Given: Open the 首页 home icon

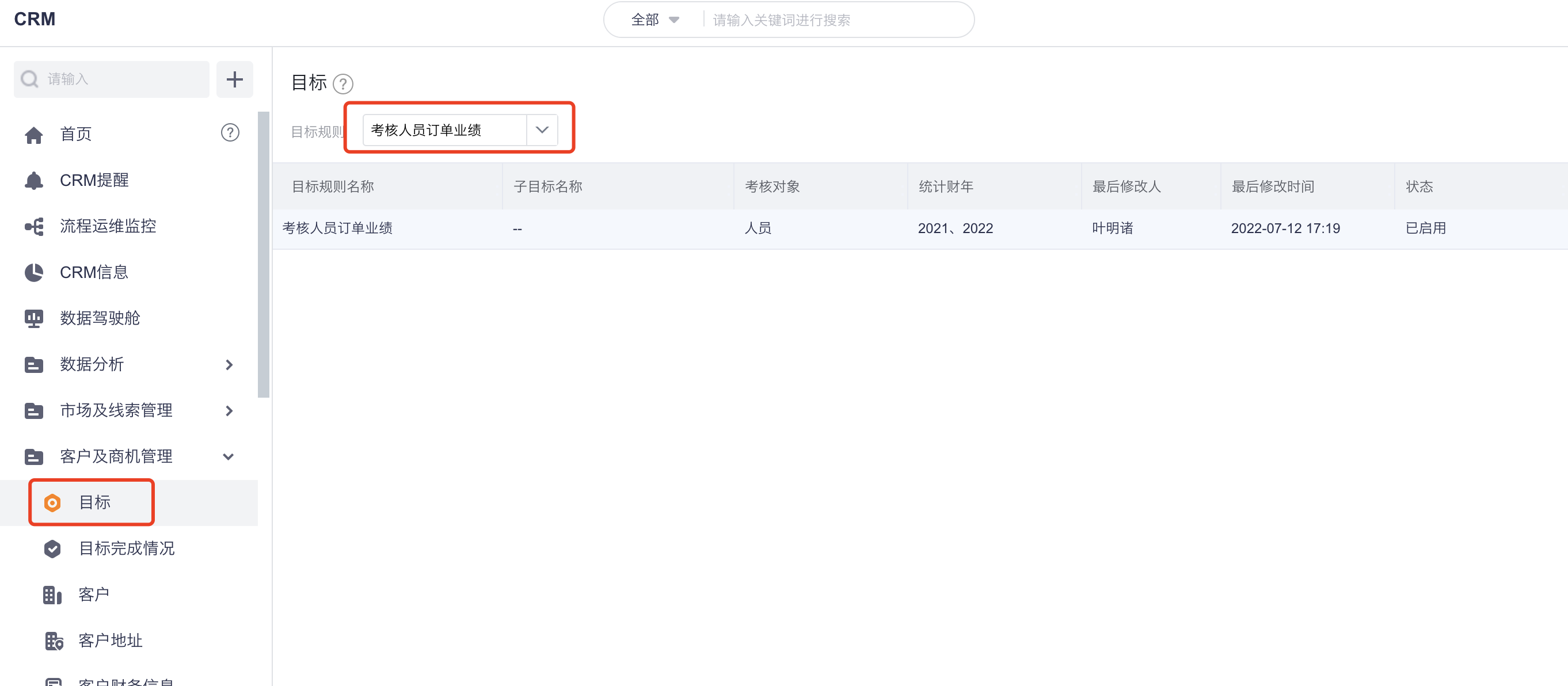Looking at the screenshot, I should pos(34,134).
